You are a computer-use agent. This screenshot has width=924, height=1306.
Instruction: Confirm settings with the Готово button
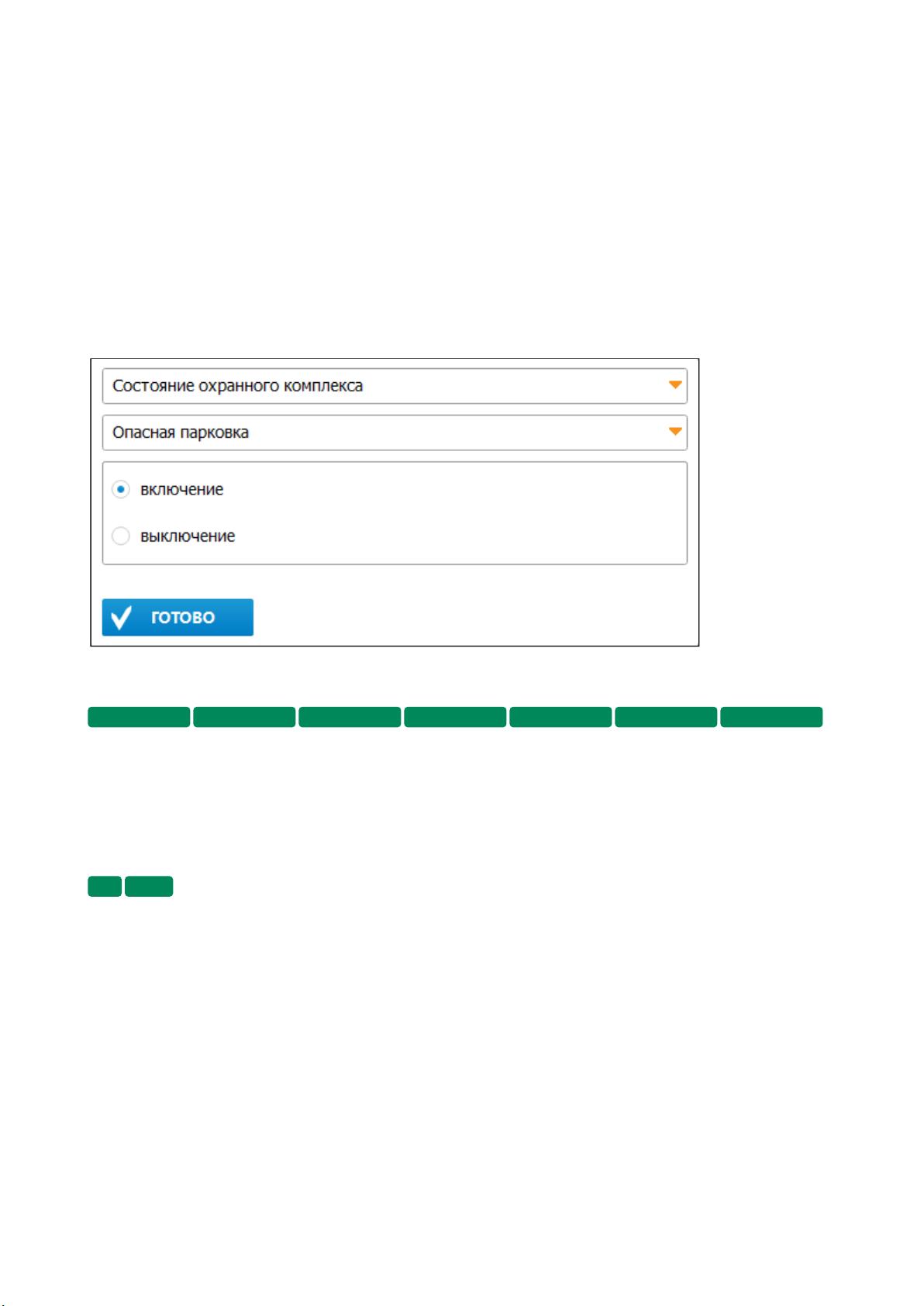(178, 617)
